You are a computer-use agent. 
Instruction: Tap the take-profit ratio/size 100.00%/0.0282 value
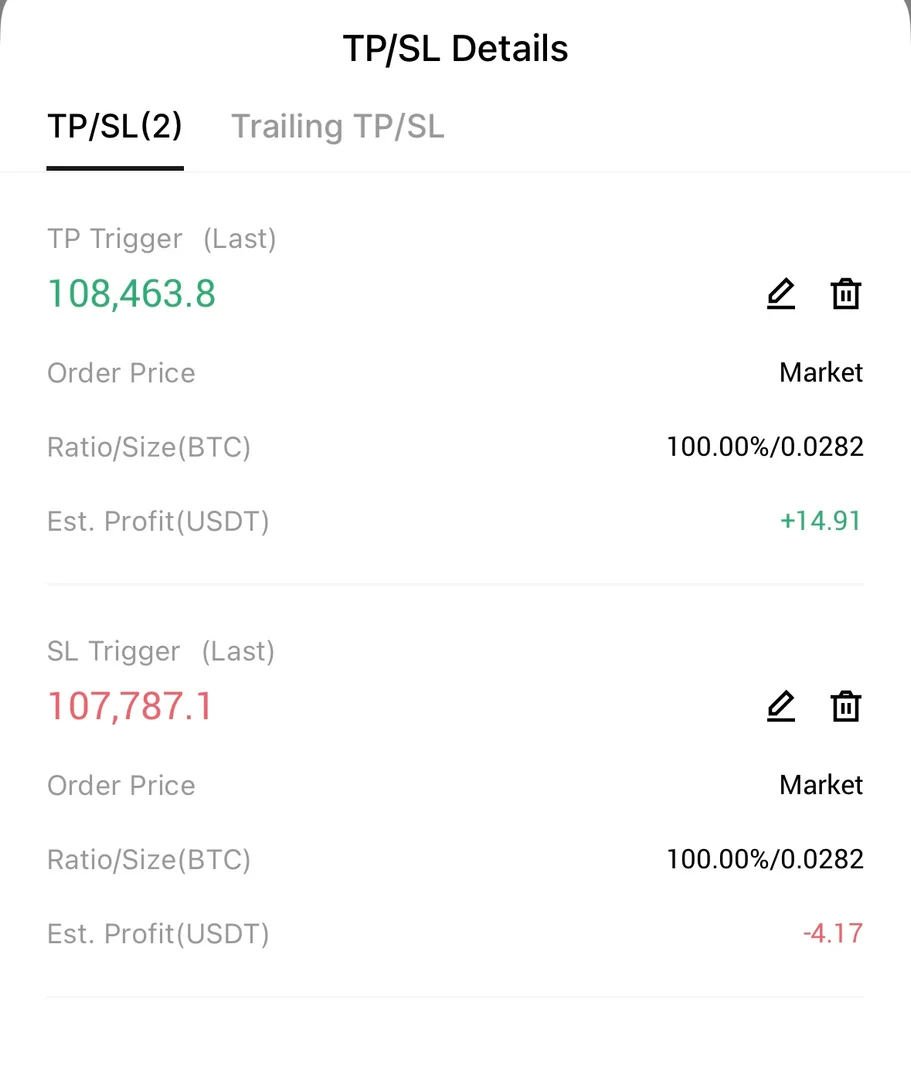pos(765,446)
